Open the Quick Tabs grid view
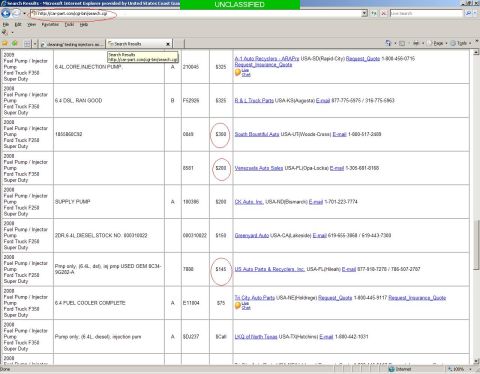Image resolution: width=480 pixels, height=374 pixels. pos(27,44)
